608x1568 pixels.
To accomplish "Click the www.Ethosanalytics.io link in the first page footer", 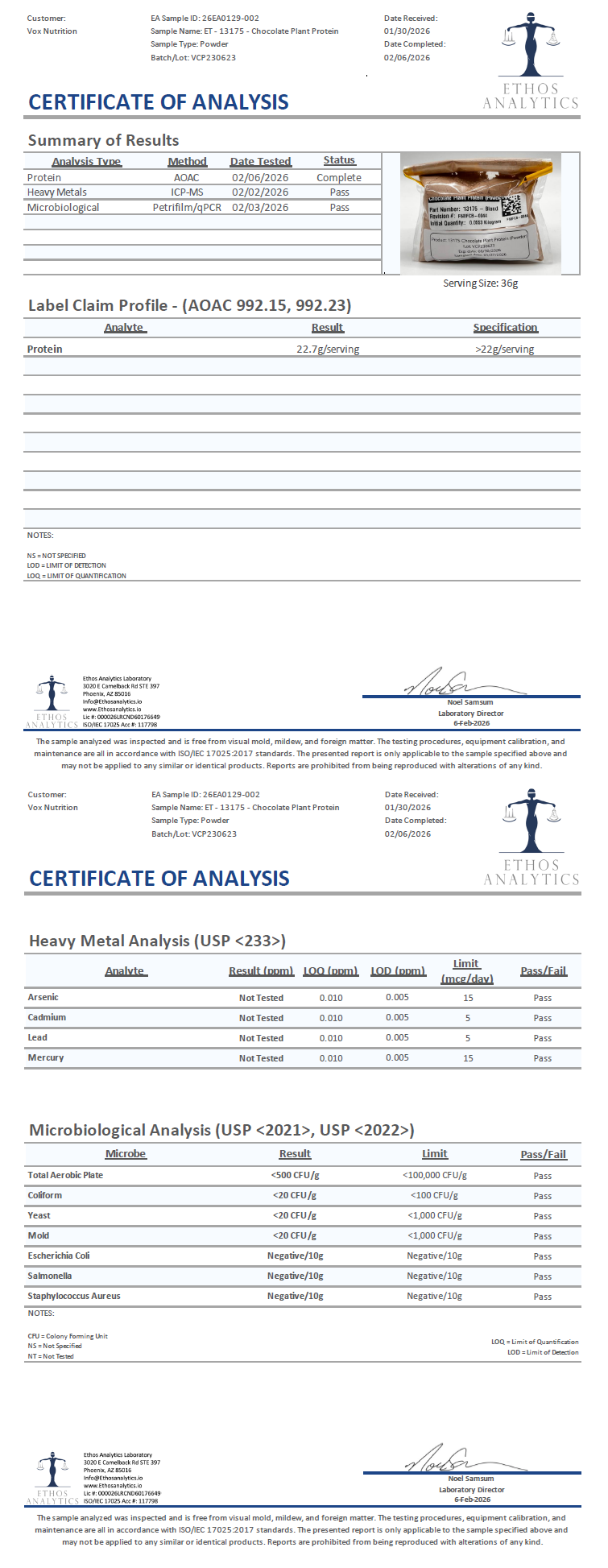I will click(x=112, y=710).
